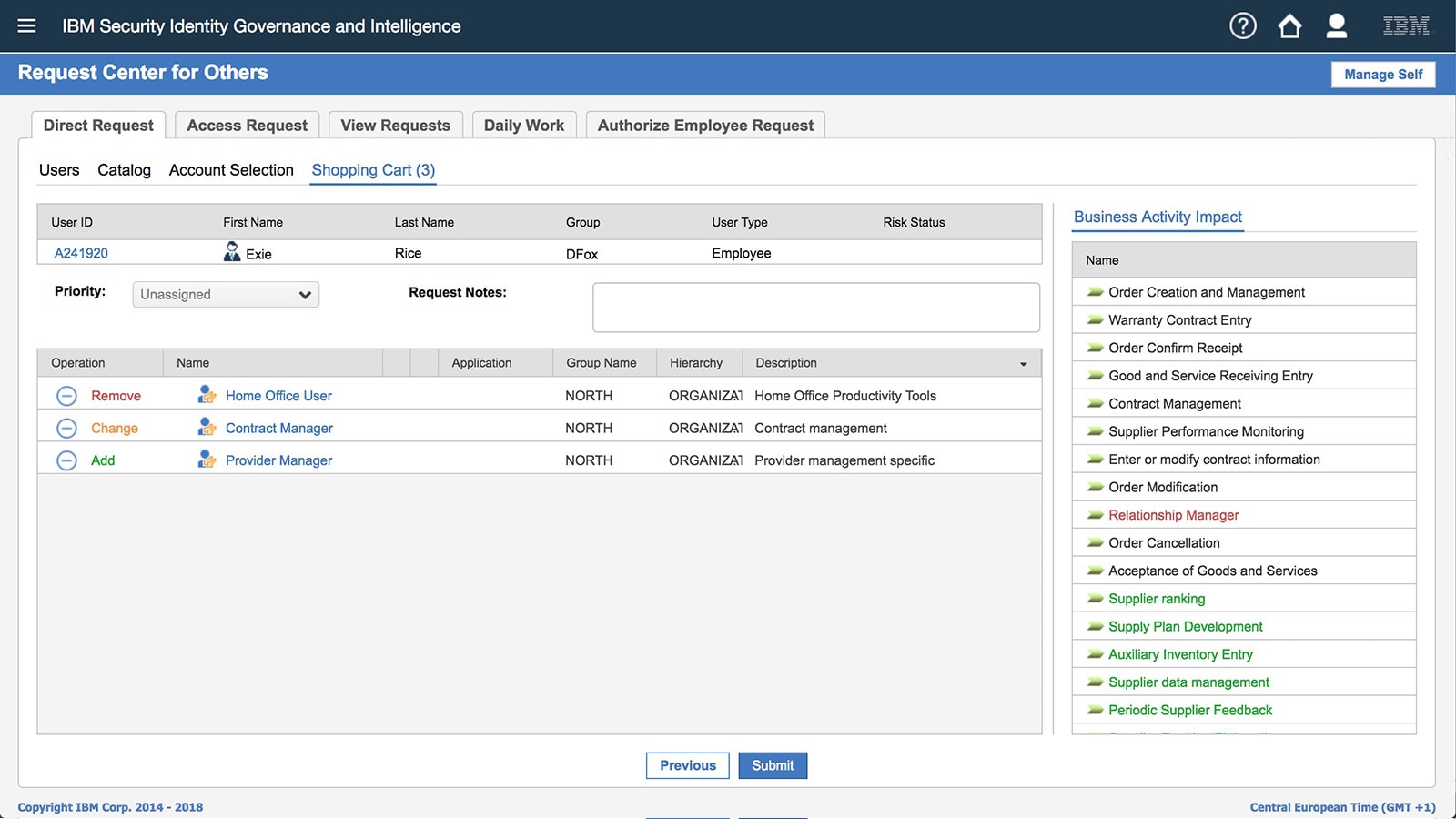Screen dimensions: 1456x819
Task: Open the Provider Manager link
Action: point(278,460)
